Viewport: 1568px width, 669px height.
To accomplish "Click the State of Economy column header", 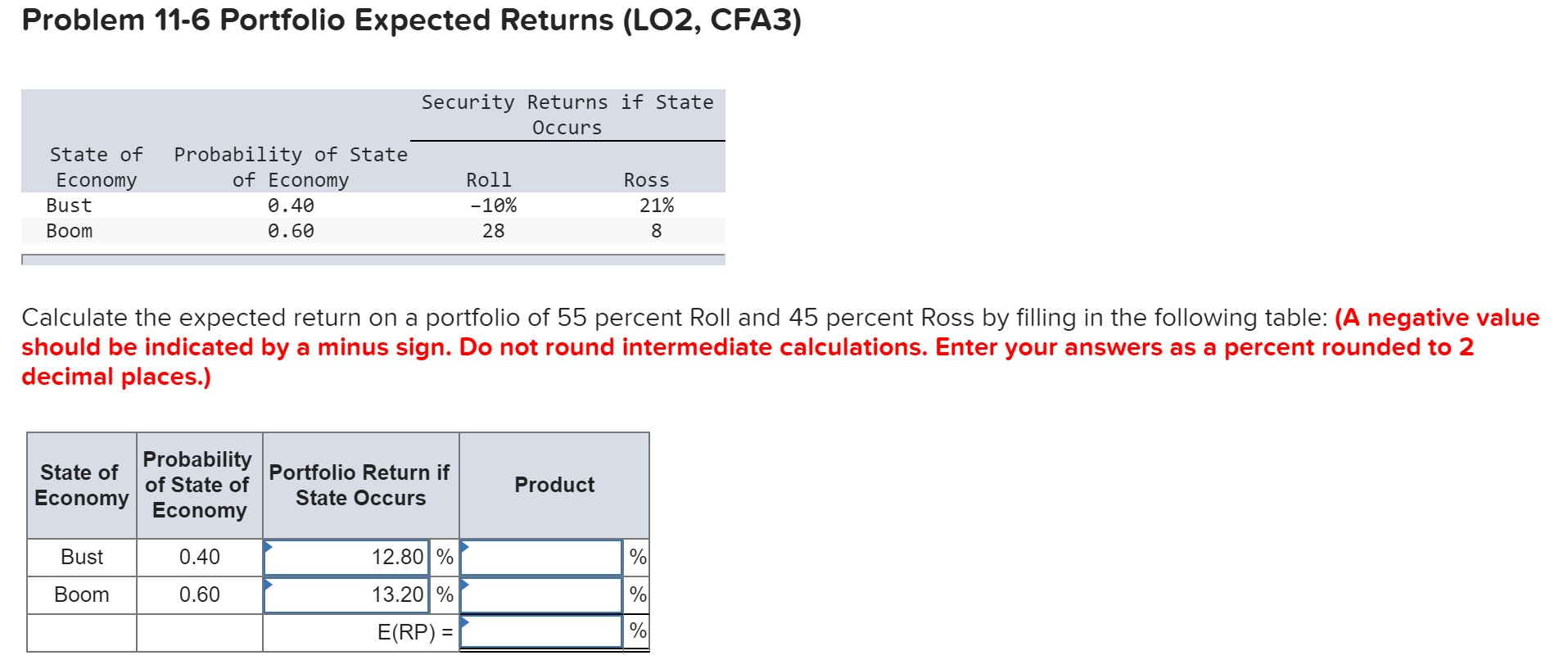I will [x=79, y=485].
